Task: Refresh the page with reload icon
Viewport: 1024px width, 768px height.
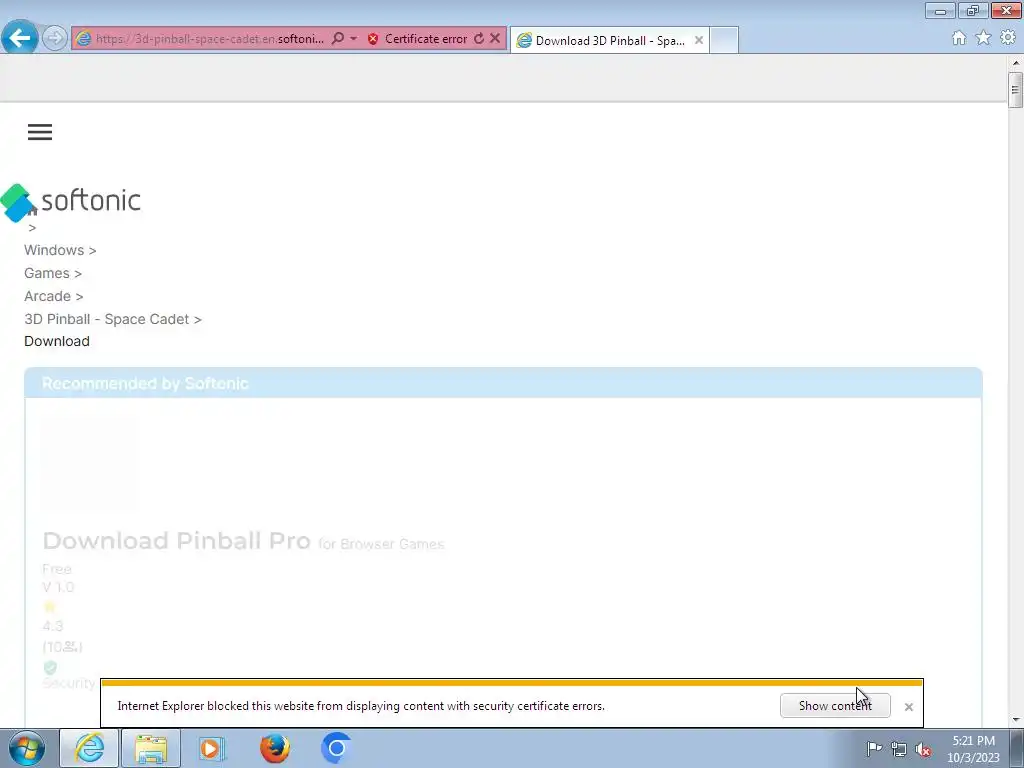Action: pos(479,39)
